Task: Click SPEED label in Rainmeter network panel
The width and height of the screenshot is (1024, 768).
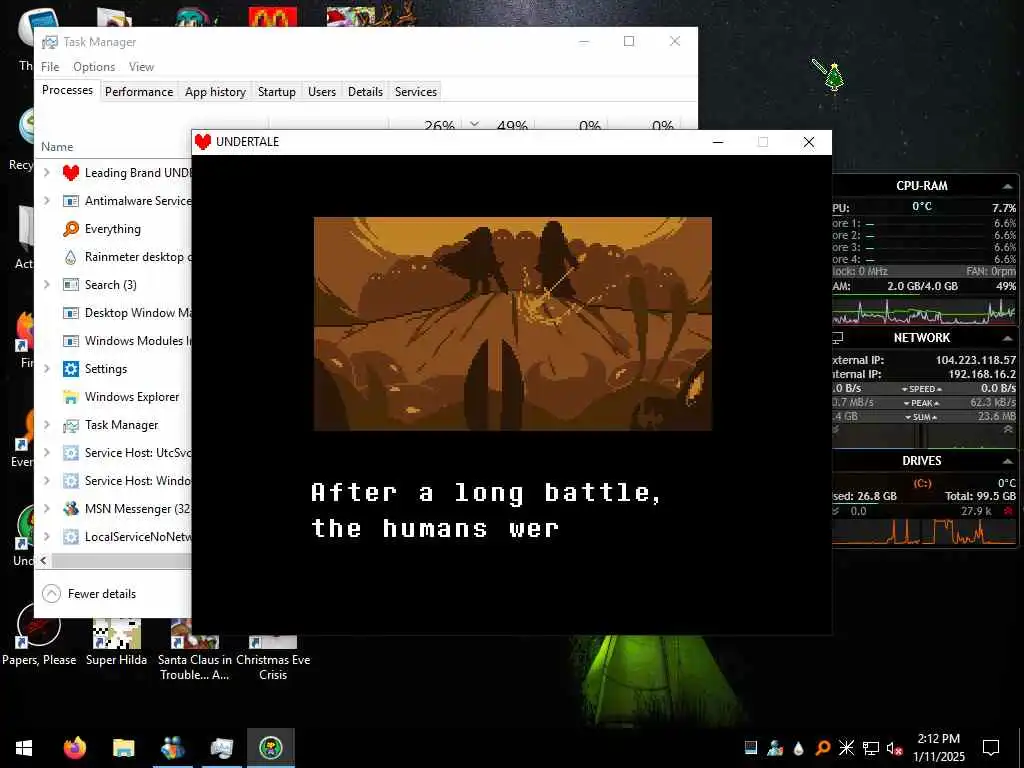Action: 921,389
